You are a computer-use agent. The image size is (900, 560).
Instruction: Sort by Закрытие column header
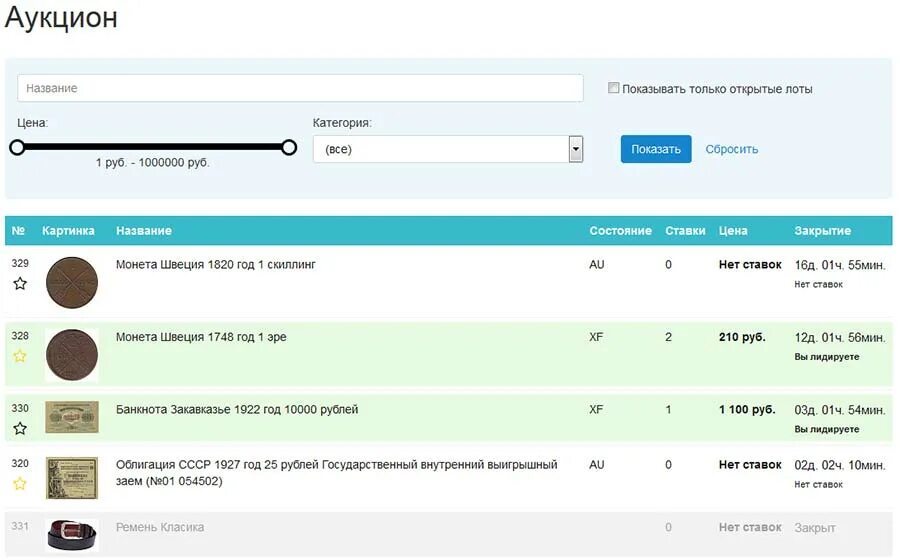click(x=823, y=231)
